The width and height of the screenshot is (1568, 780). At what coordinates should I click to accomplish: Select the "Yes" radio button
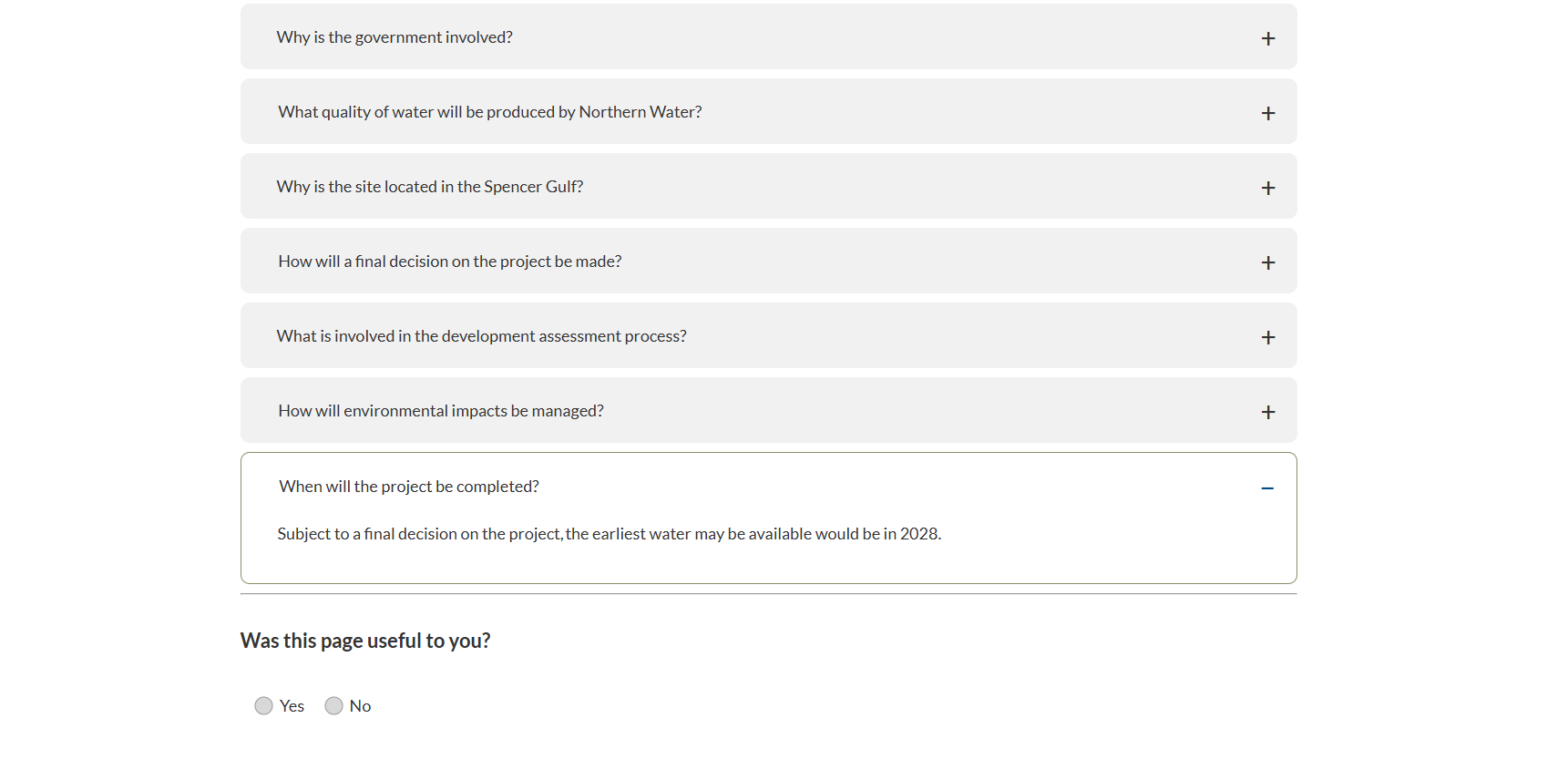pyautogui.click(x=263, y=705)
